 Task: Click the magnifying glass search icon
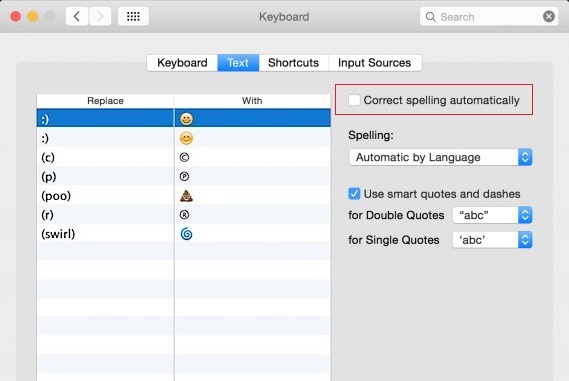[430, 17]
